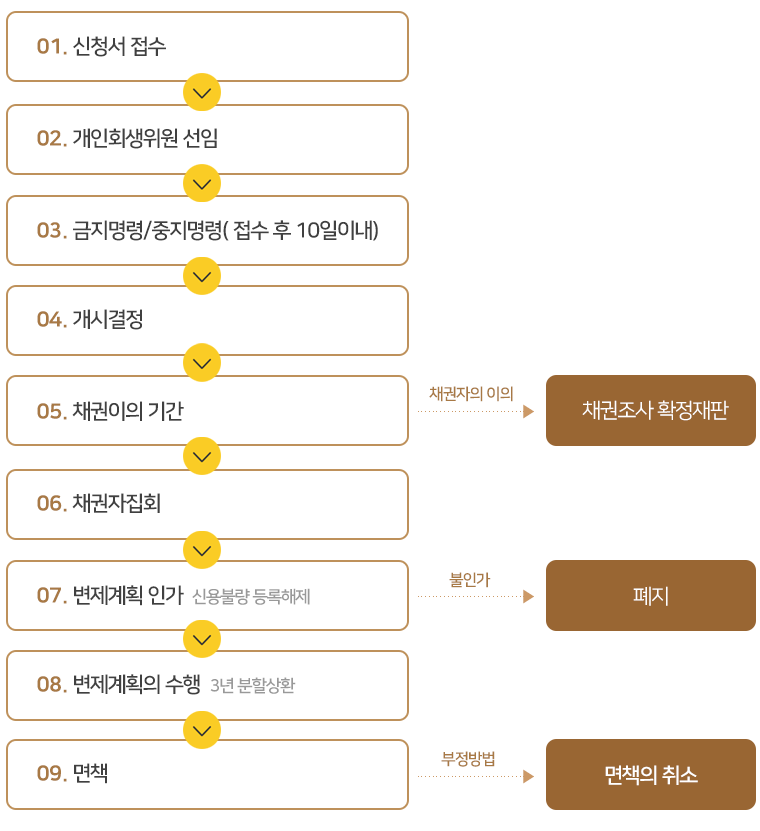Open step 03 금지명령/중지명령 box
The height and width of the screenshot is (831, 760).
point(207,231)
